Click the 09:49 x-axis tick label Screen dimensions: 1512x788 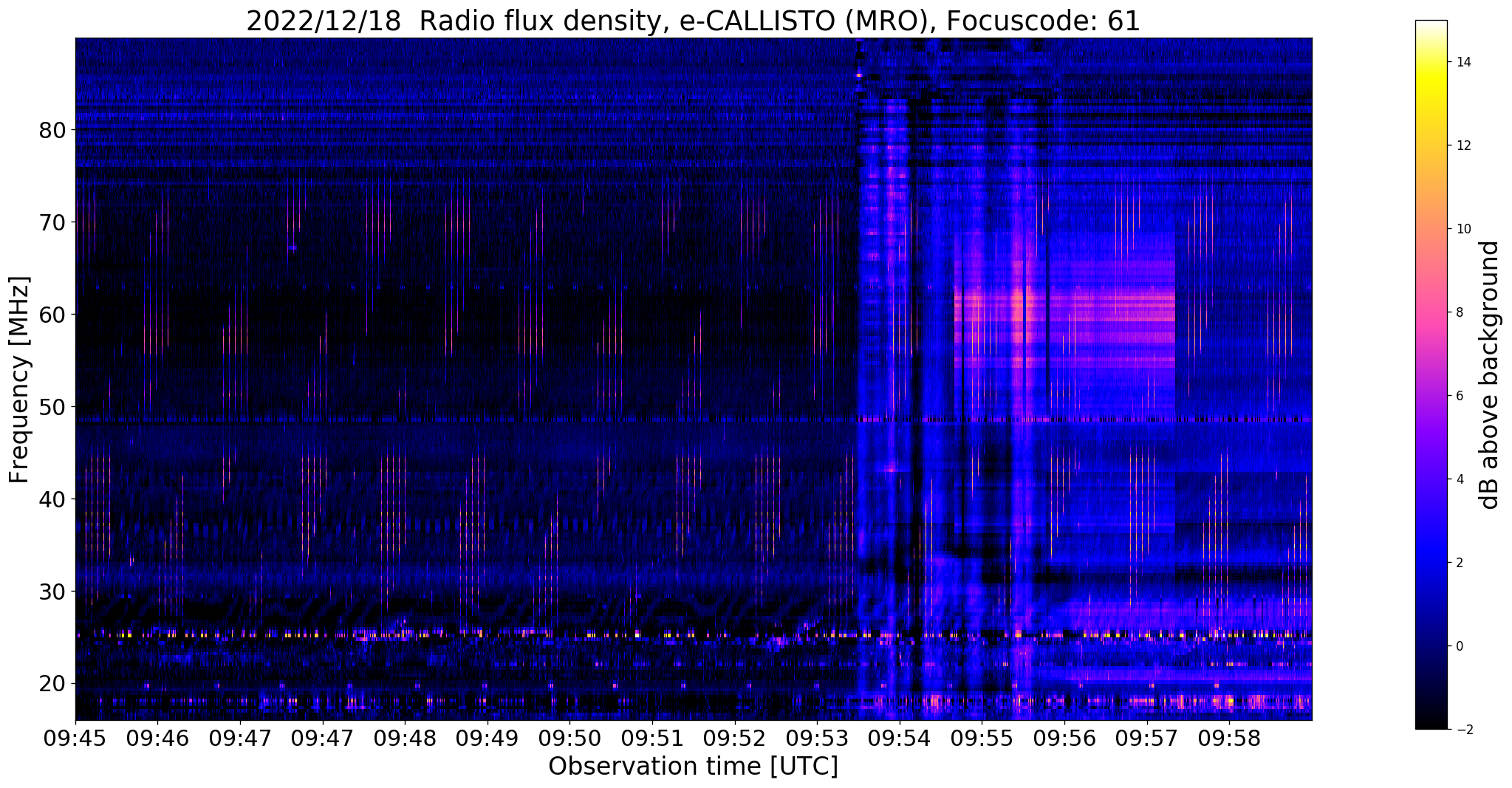488,738
